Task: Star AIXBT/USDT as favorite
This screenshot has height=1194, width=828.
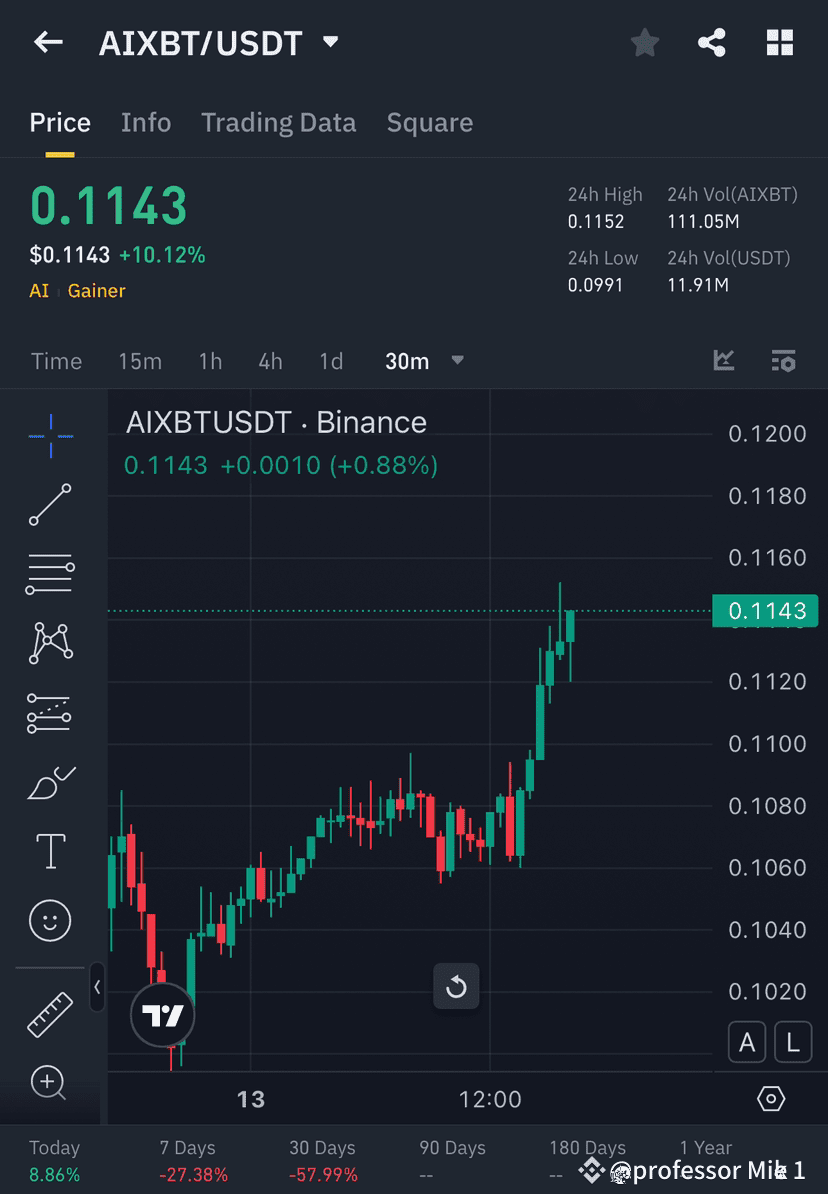Action: 644,42
